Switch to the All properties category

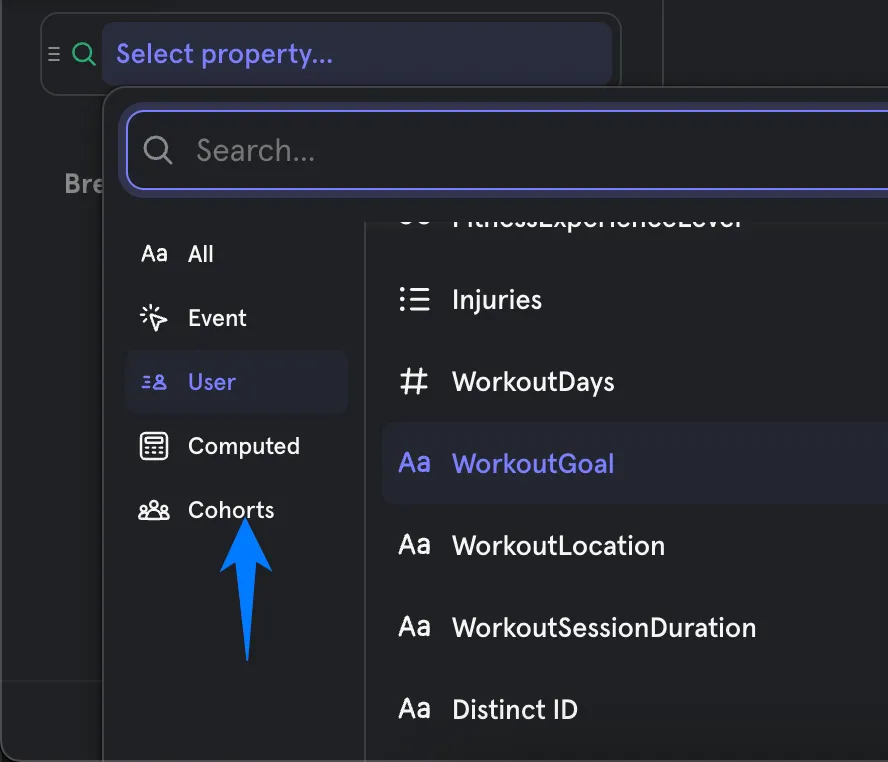pyautogui.click(x=201, y=254)
